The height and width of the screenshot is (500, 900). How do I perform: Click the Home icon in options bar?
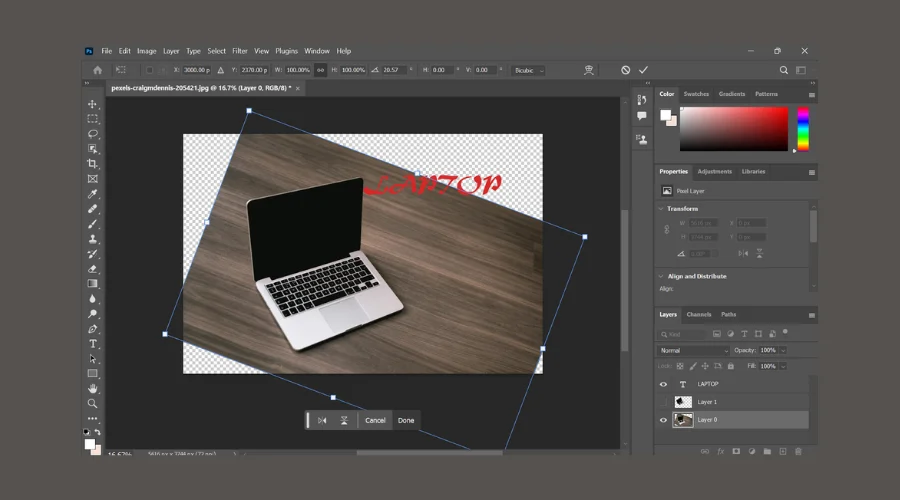(x=98, y=70)
